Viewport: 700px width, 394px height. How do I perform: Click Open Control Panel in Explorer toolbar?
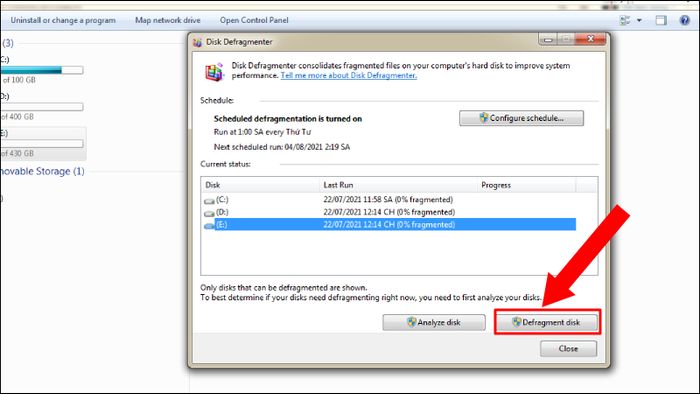(x=254, y=20)
